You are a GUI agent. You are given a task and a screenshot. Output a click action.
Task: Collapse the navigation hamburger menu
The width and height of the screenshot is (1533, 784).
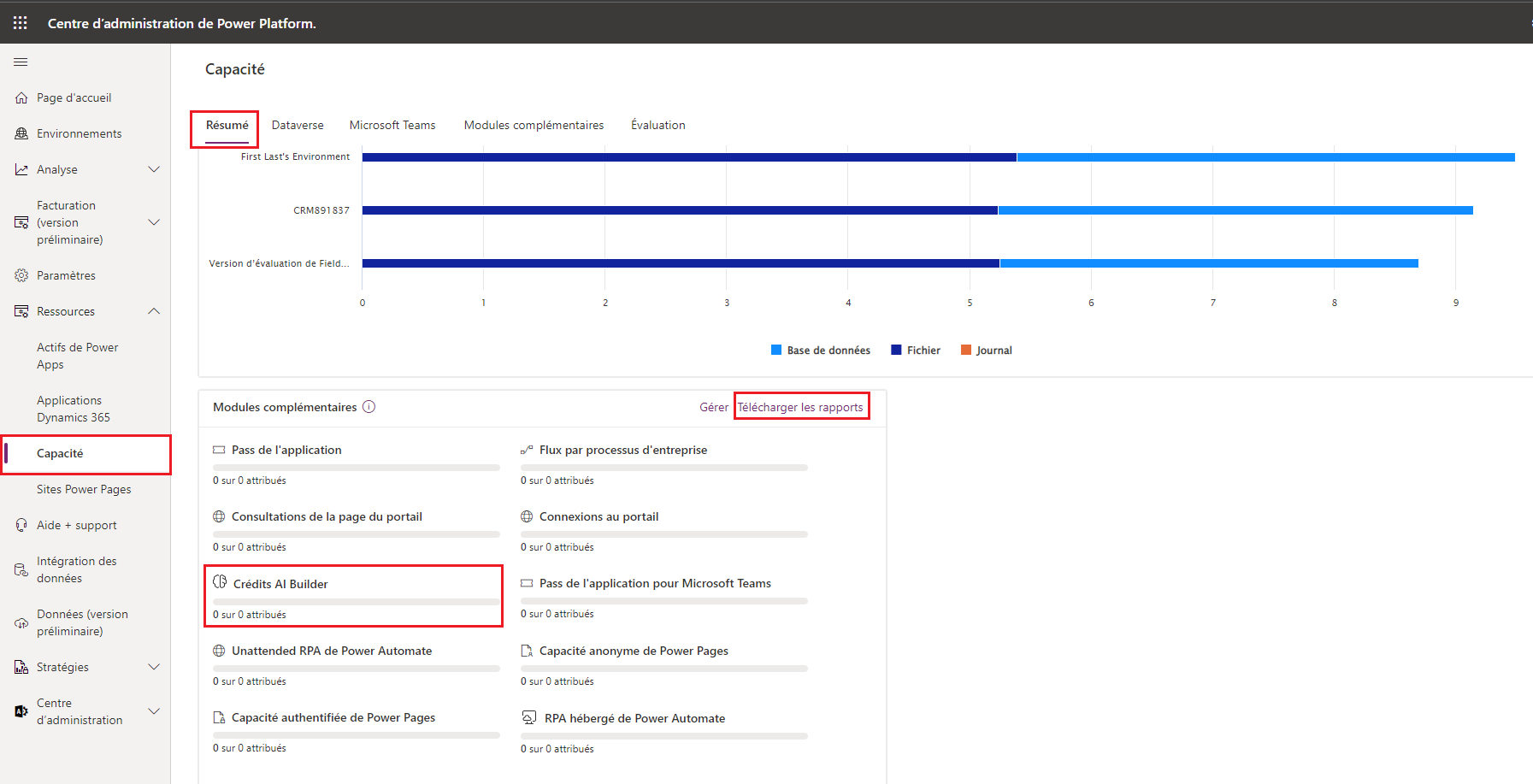click(21, 62)
